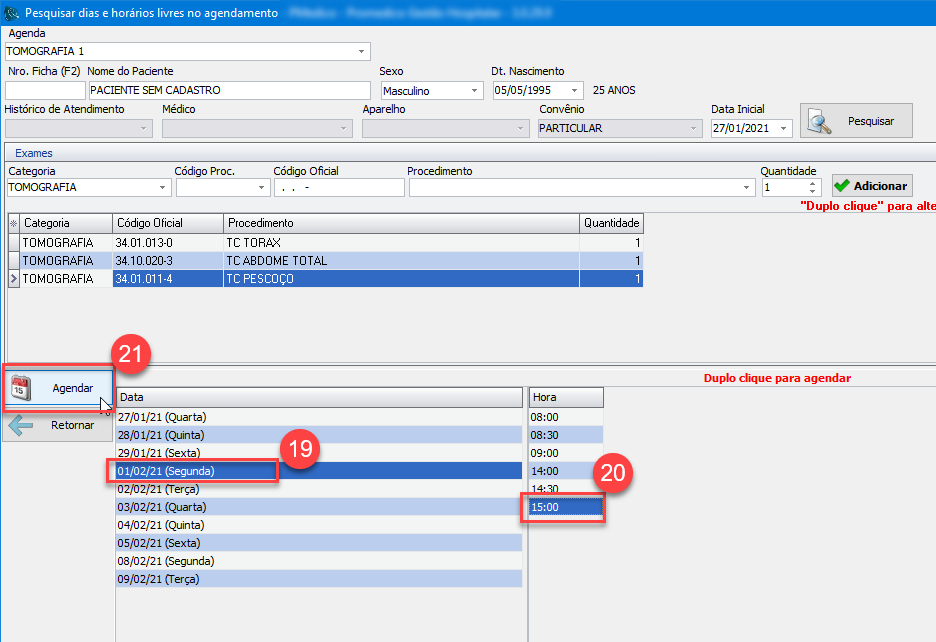Click the Retornar back arrow button

pyautogui.click(x=58, y=425)
